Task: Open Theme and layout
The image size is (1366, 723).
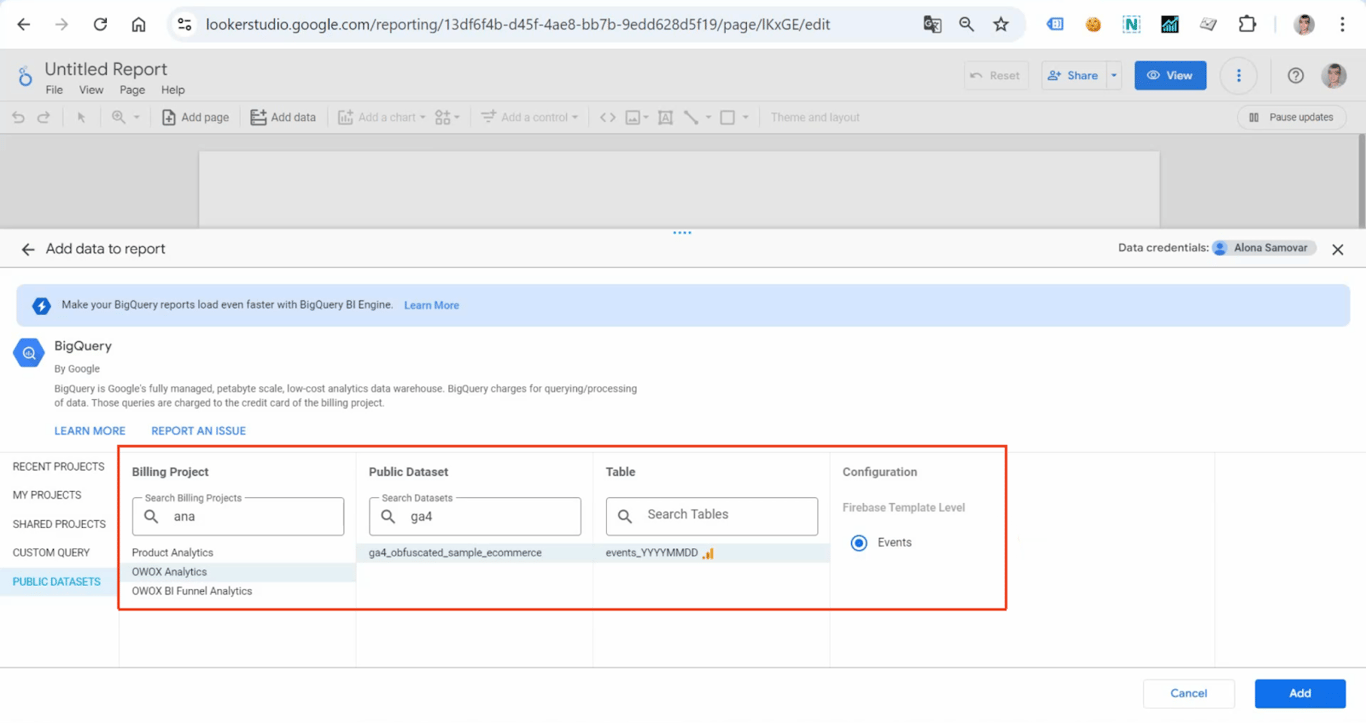Action: pos(815,117)
